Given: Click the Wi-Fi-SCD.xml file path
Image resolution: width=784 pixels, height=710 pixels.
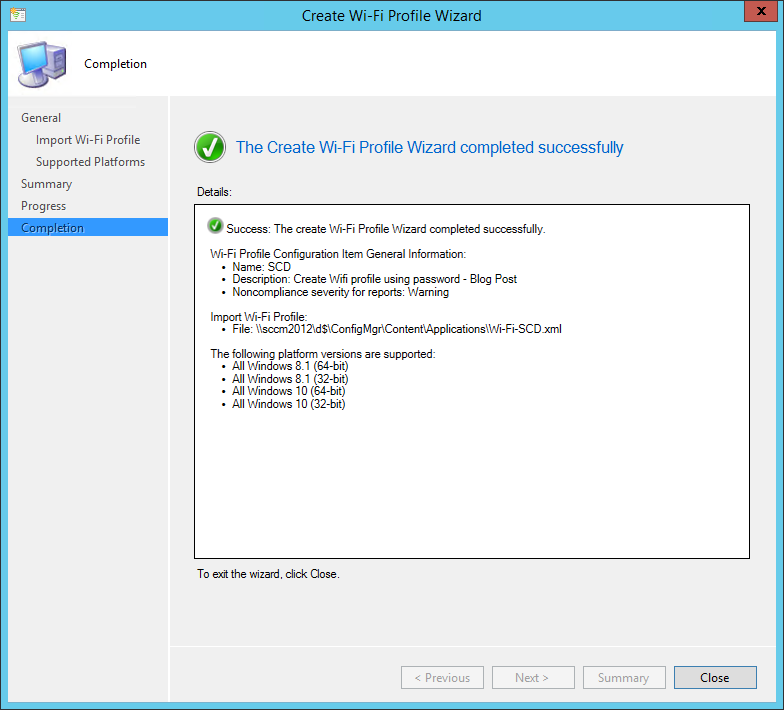Looking at the screenshot, I should tap(397, 329).
